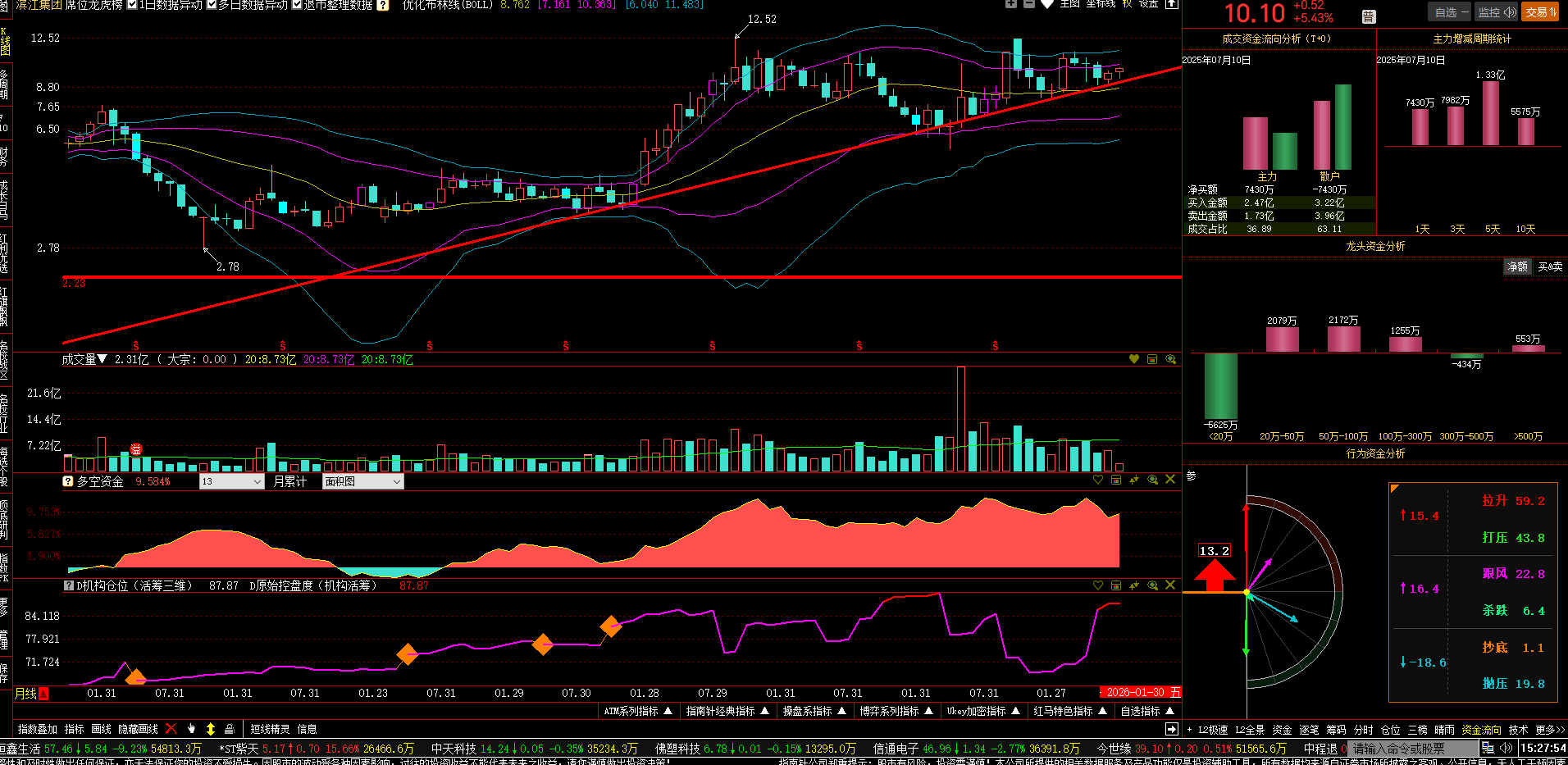The height and width of the screenshot is (765, 1568).
Task: Switch to L2全景 tab
Action: pyautogui.click(x=1250, y=730)
